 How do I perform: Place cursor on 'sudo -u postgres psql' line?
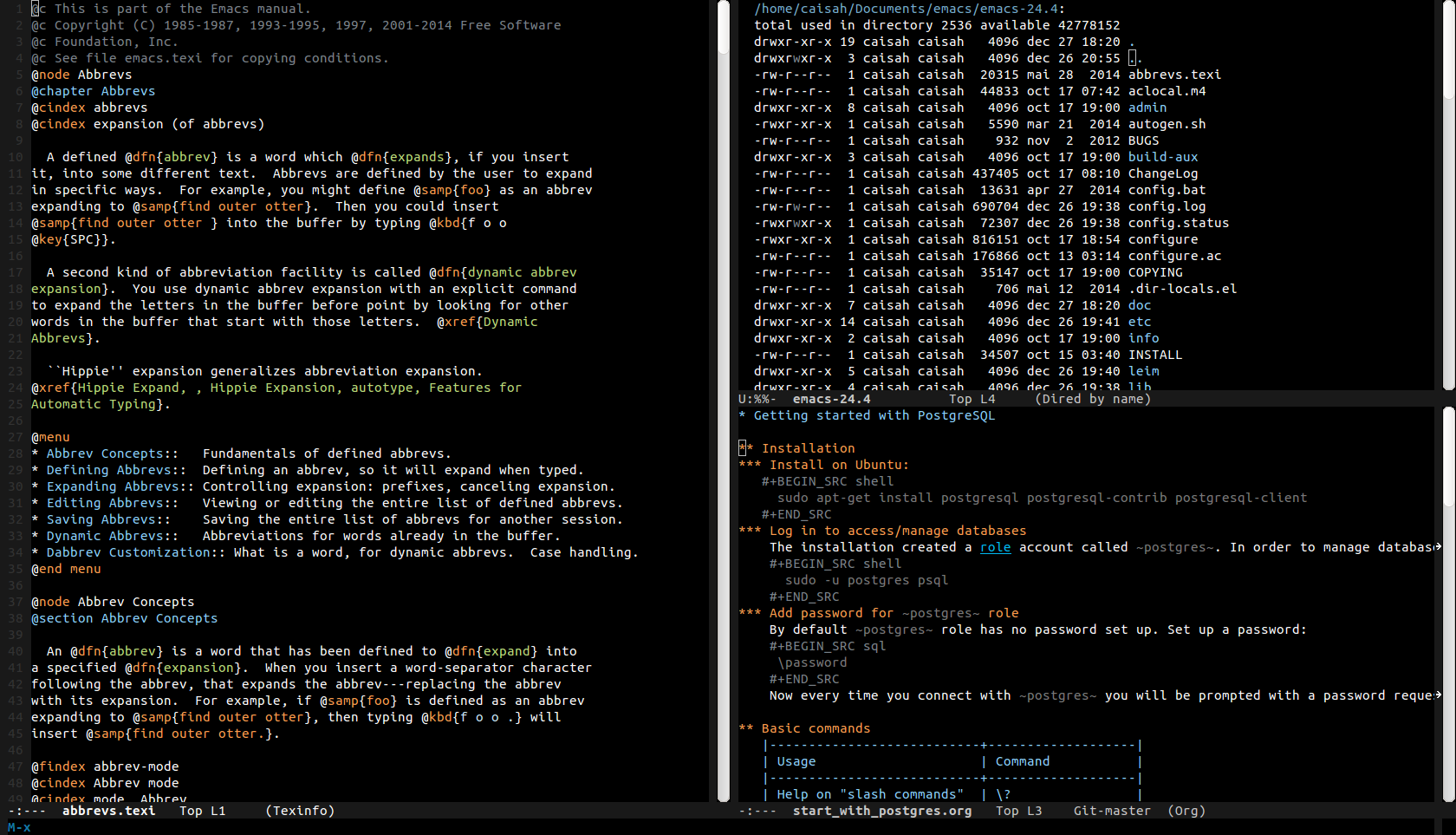click(x=867, y=580)
